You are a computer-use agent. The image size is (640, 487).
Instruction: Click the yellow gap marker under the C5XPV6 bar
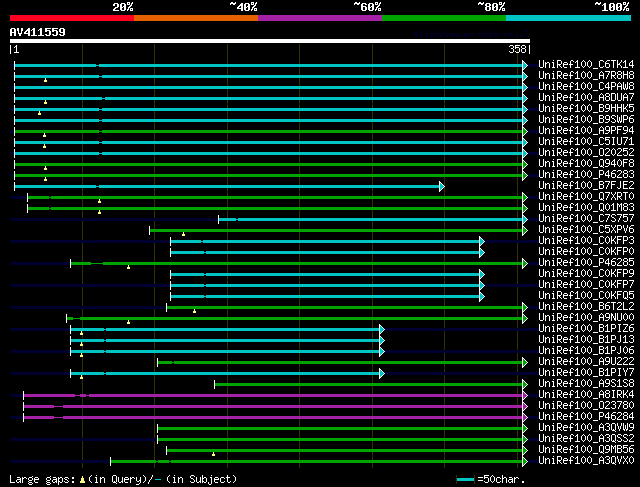coord(183,234)
